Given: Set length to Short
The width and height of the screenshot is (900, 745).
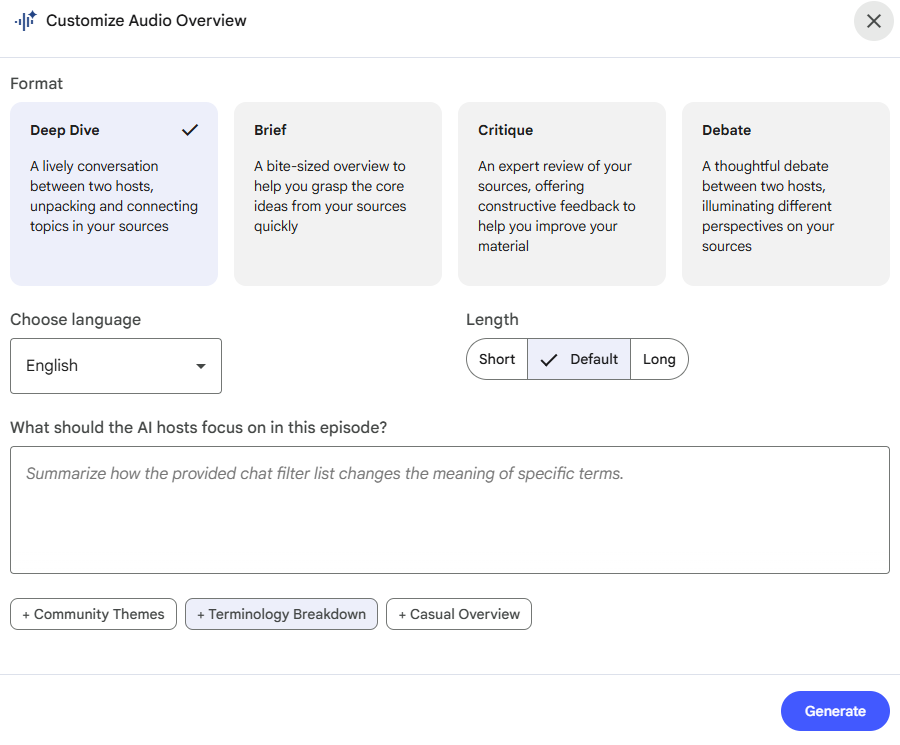Looking at the screenshot, I should tap(497, 359).
